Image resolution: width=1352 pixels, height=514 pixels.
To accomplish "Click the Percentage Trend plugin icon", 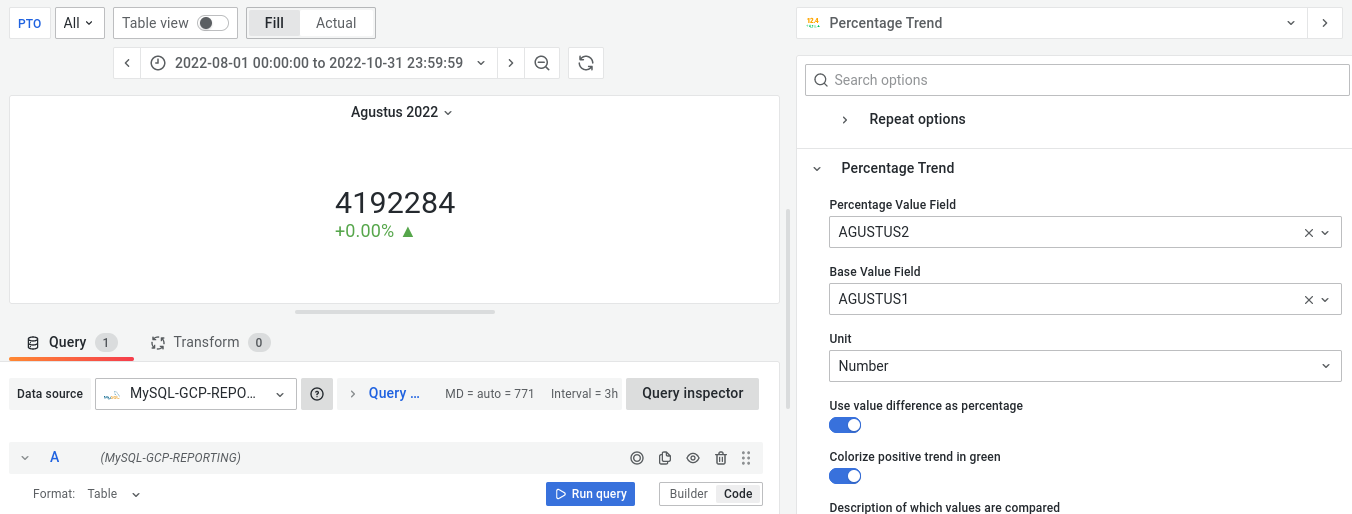I will pyautogui.click(x=813, y=23).
